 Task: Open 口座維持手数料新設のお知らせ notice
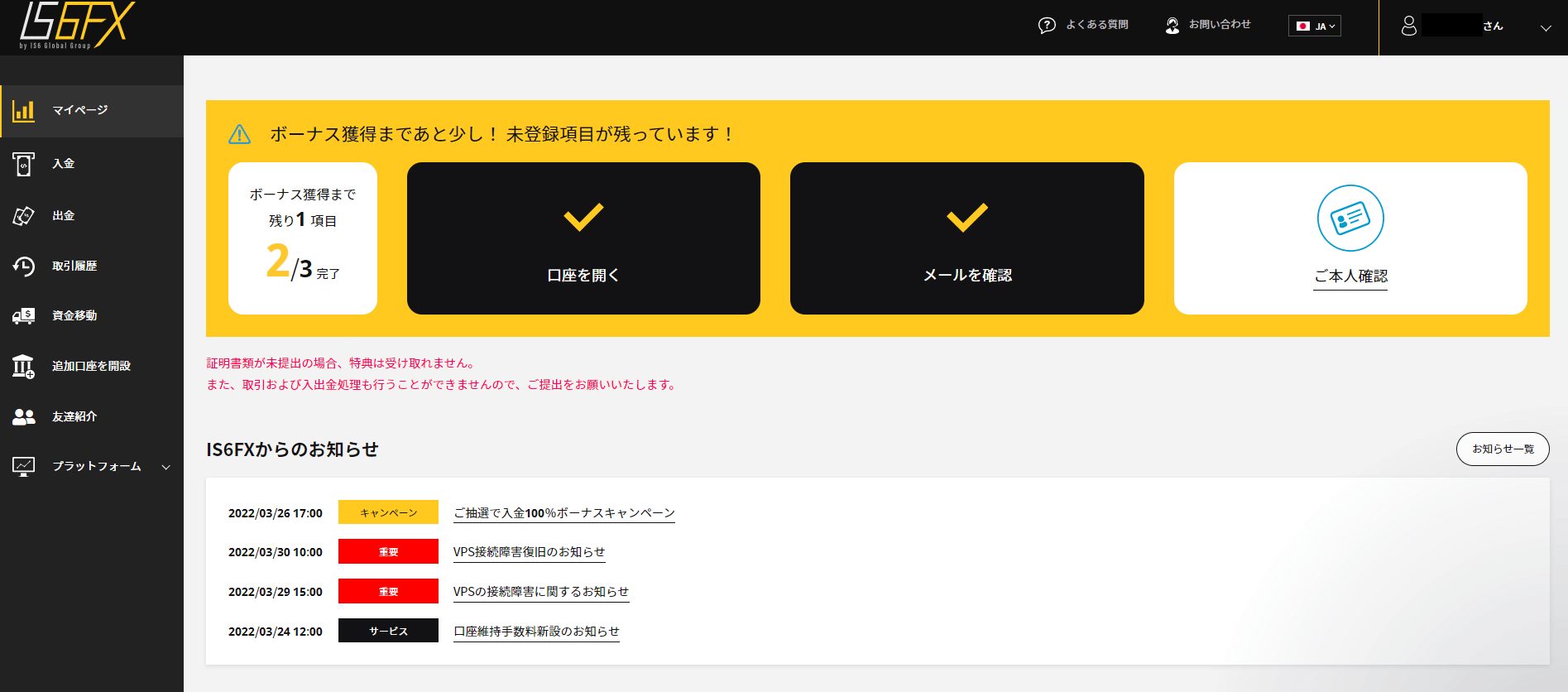click(536, 632)
